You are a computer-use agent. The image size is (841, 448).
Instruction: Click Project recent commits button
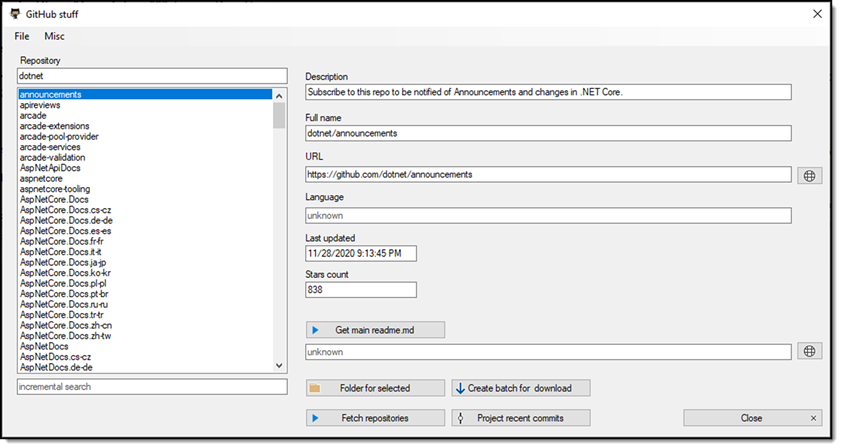520,418
